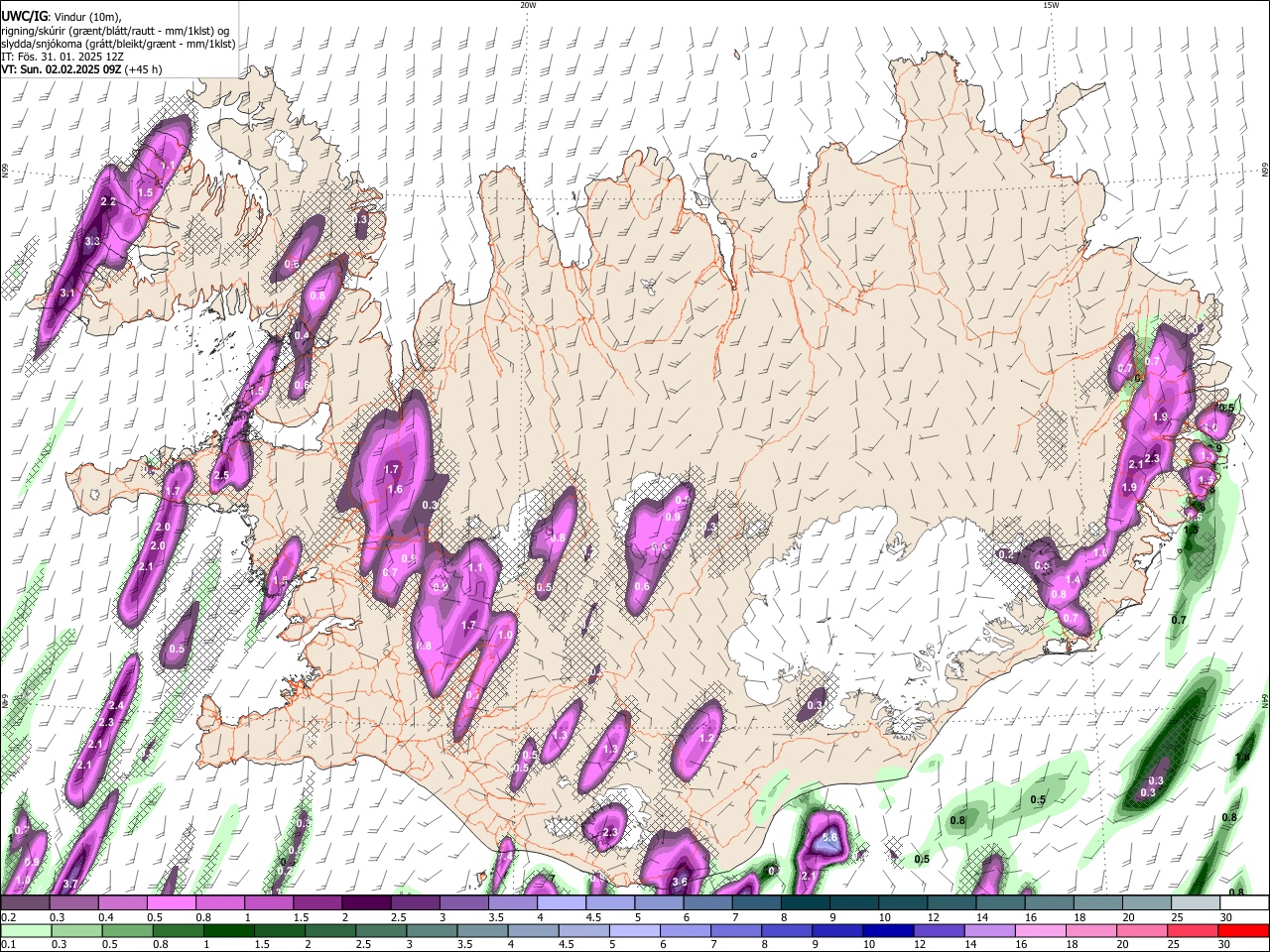Screen dimensions: 1270x952
Task: Click the '3.7' precipitation value on the map
Action: [x=70, y=884]
